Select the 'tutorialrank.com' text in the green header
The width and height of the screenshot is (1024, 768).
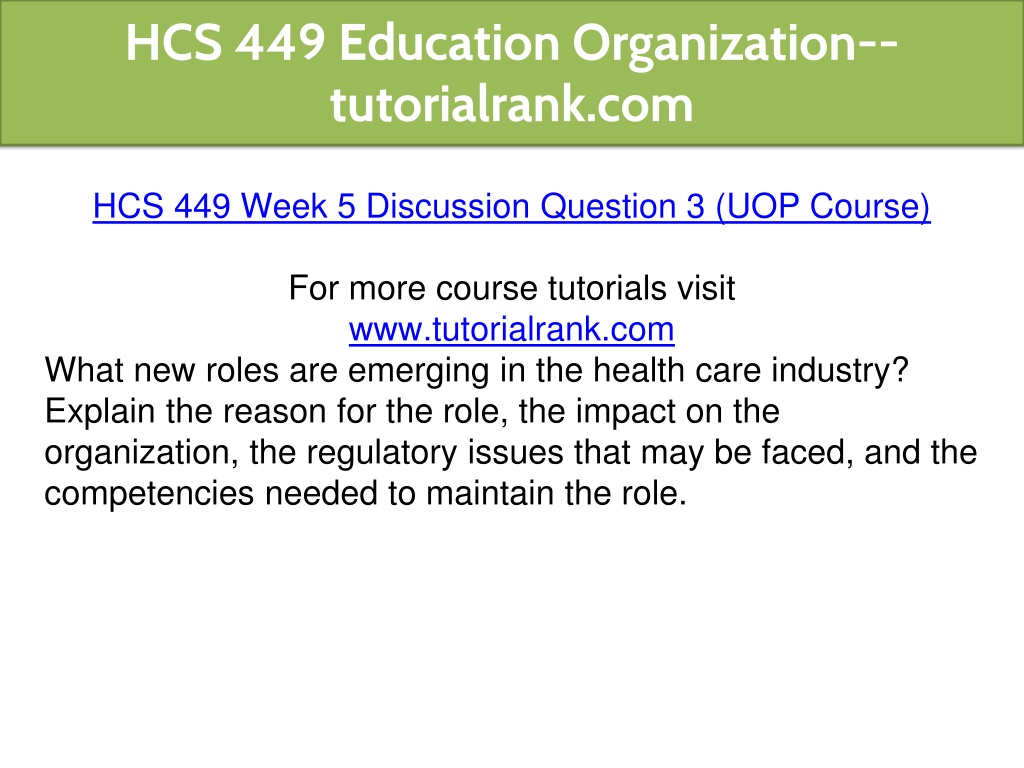(511, 104)
